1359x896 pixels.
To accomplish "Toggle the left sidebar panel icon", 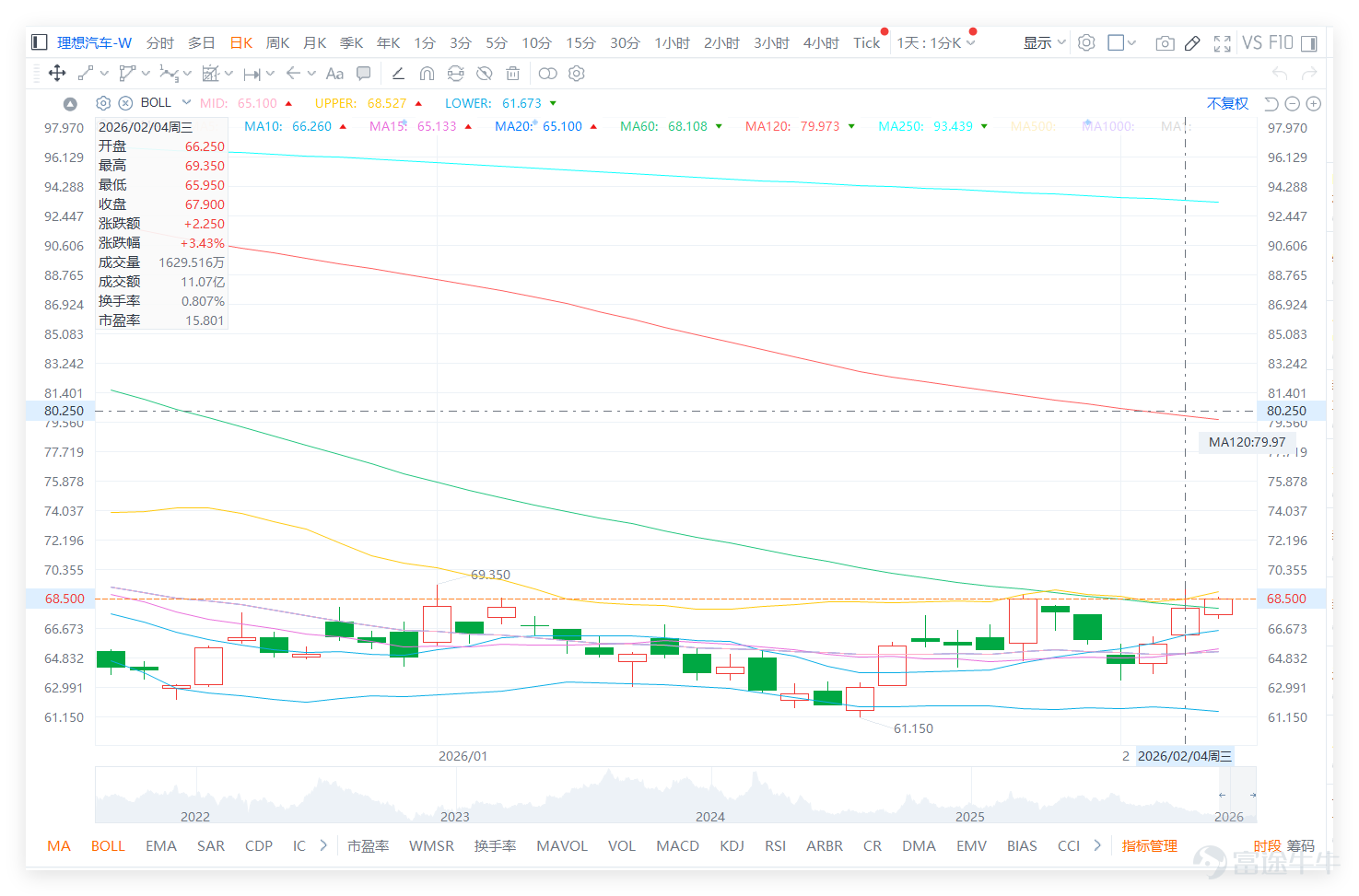I will pyautogui.click(x=39, y=42).
